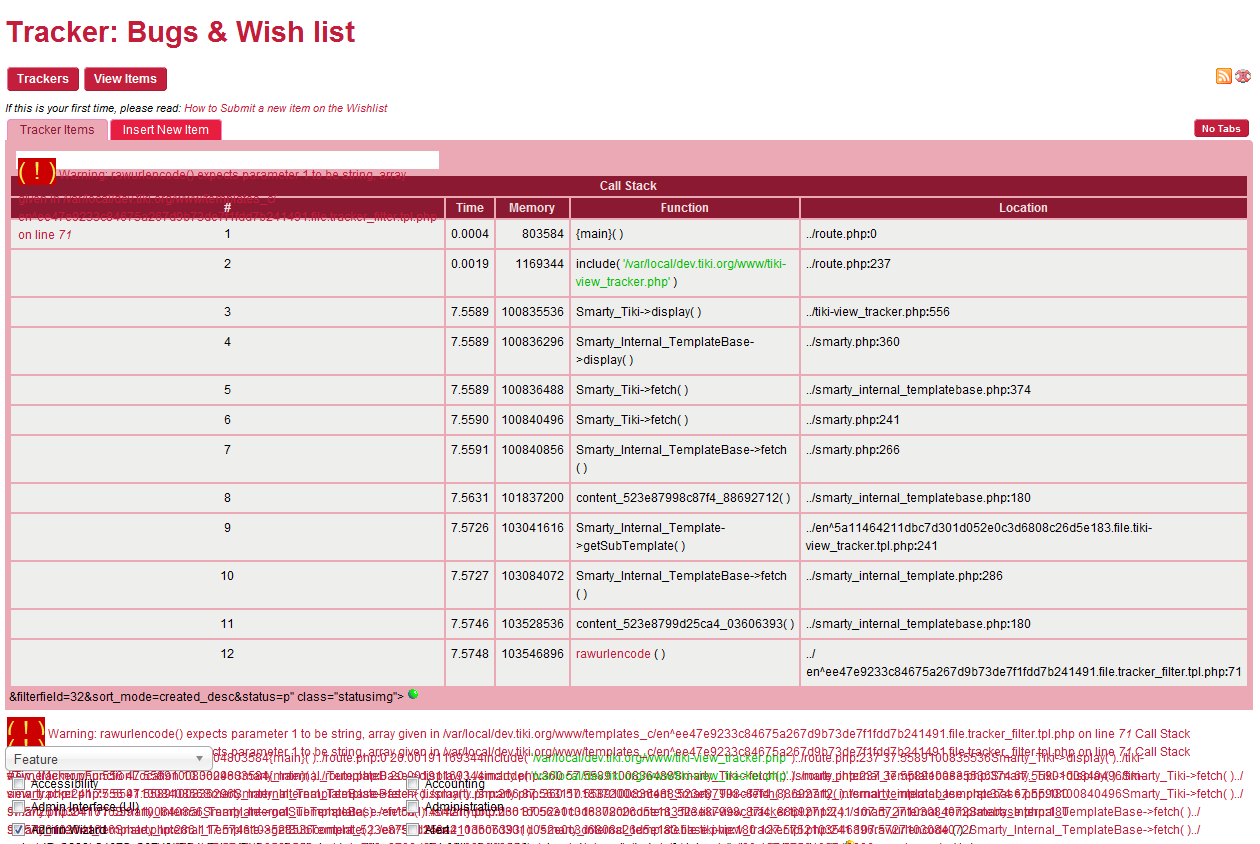This screenshot has width=1260, height=844.
Task: Click the View Items button
Action: 125,79
